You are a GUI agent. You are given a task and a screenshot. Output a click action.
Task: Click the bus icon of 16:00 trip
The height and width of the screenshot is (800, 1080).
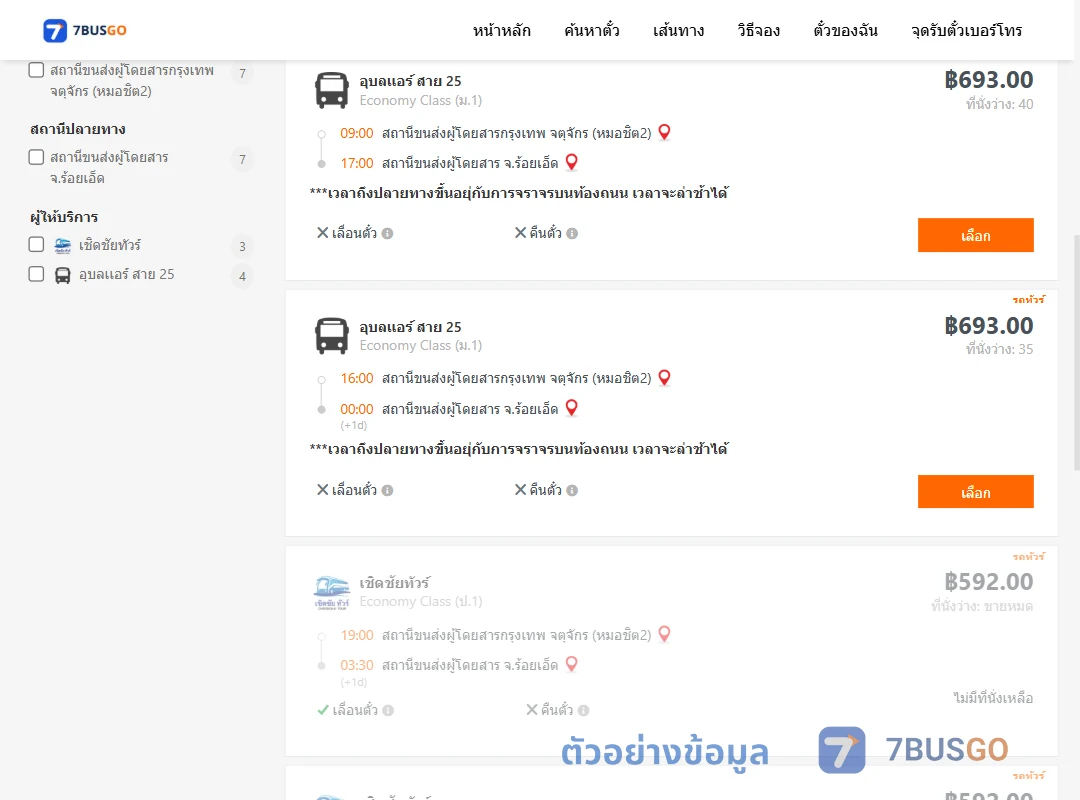point(332,336)
